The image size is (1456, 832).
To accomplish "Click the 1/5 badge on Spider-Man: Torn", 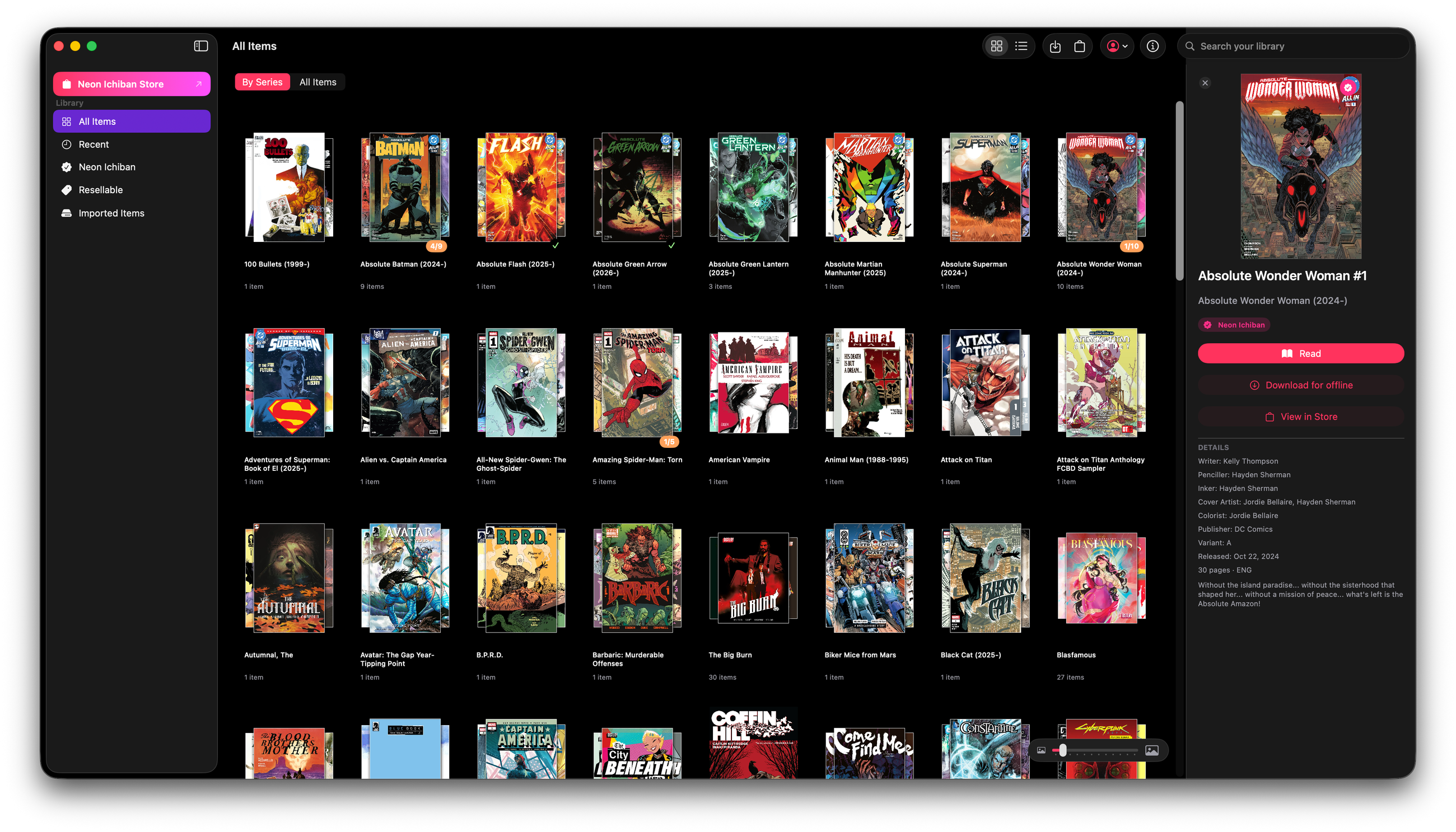I will (669, 442).
